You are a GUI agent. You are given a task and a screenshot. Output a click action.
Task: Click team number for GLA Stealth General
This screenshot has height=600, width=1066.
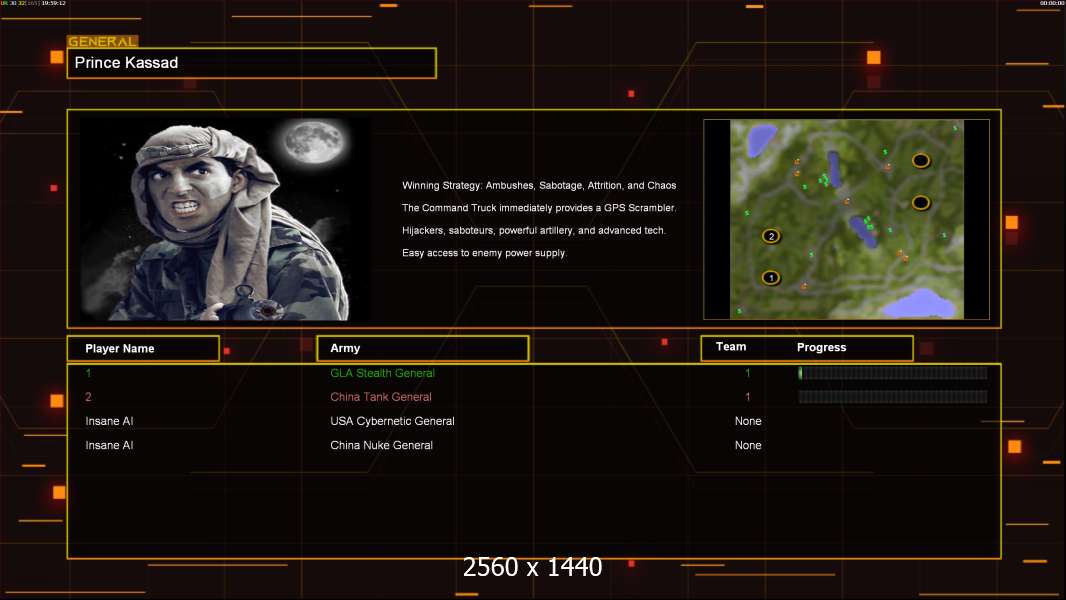[748, 373]
